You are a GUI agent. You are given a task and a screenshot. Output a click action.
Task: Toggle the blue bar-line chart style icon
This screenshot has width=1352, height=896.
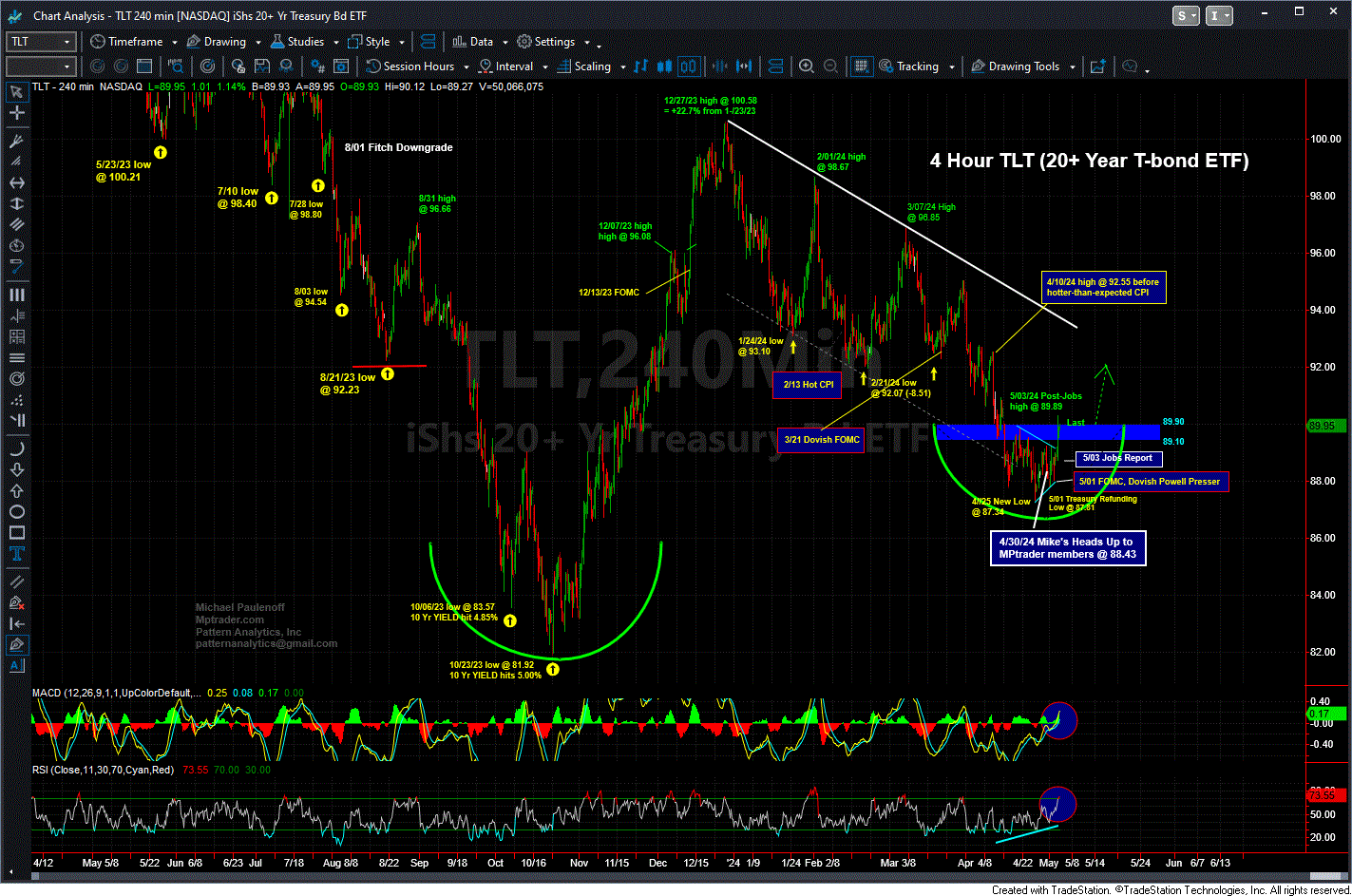642,67
